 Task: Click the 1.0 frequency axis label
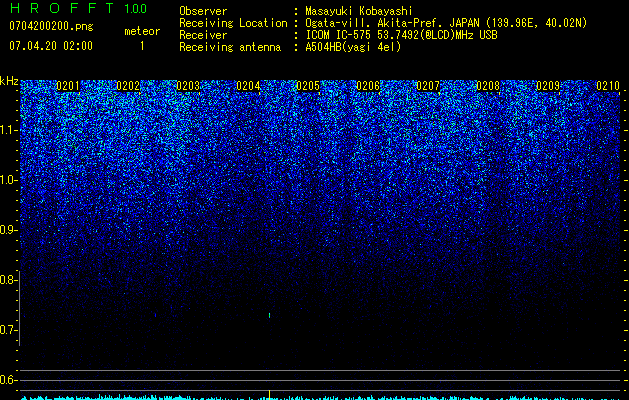point(8,180)
